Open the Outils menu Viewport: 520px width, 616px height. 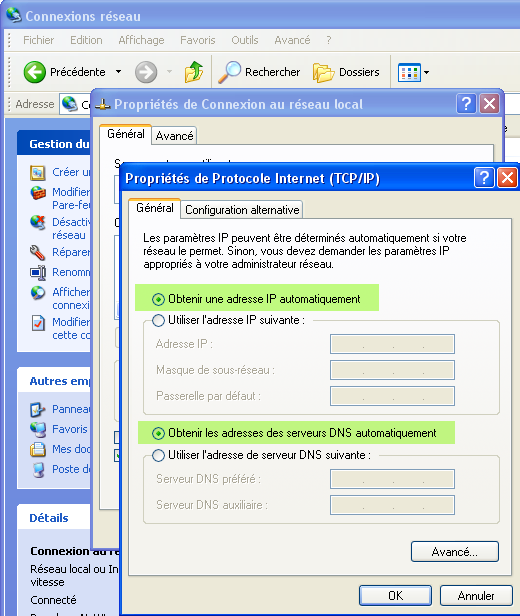pyautogui.click(x=245, y=40)
